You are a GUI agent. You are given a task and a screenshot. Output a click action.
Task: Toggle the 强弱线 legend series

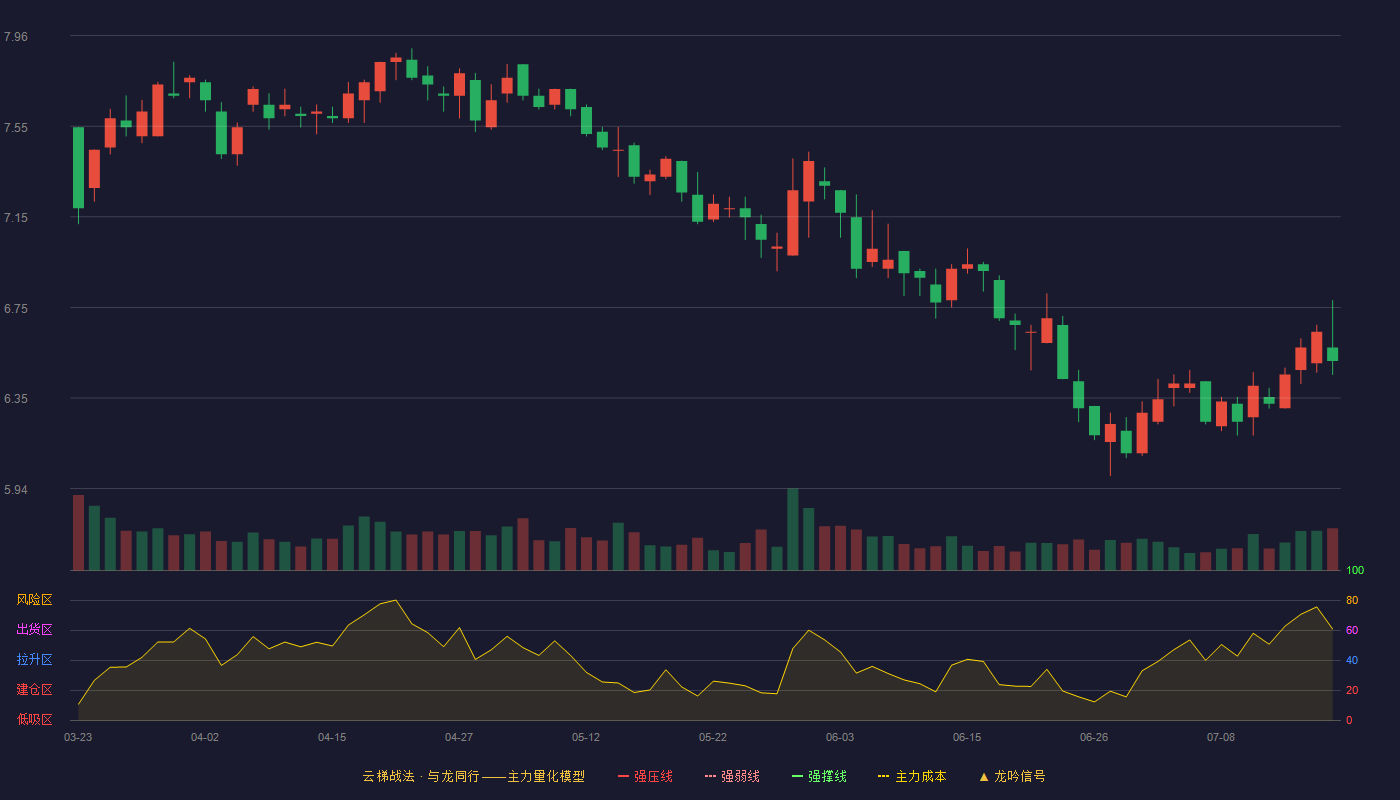pyautogui.click(x=732, y=776)
